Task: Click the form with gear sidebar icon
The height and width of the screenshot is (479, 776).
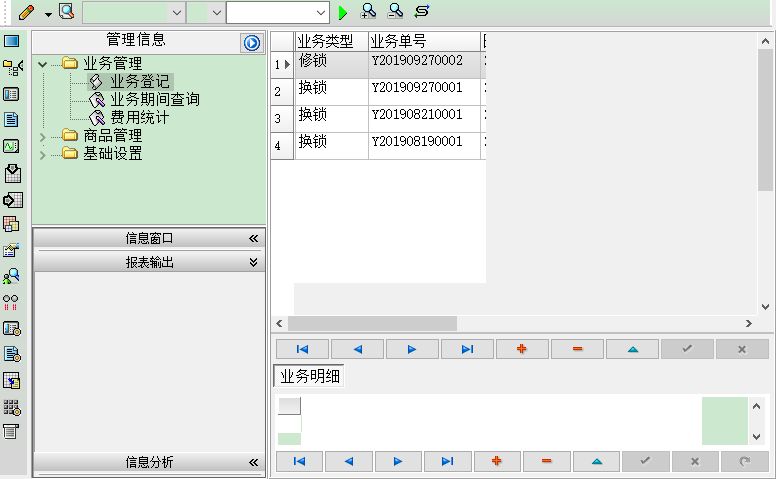Action: [x=12, y=329]
